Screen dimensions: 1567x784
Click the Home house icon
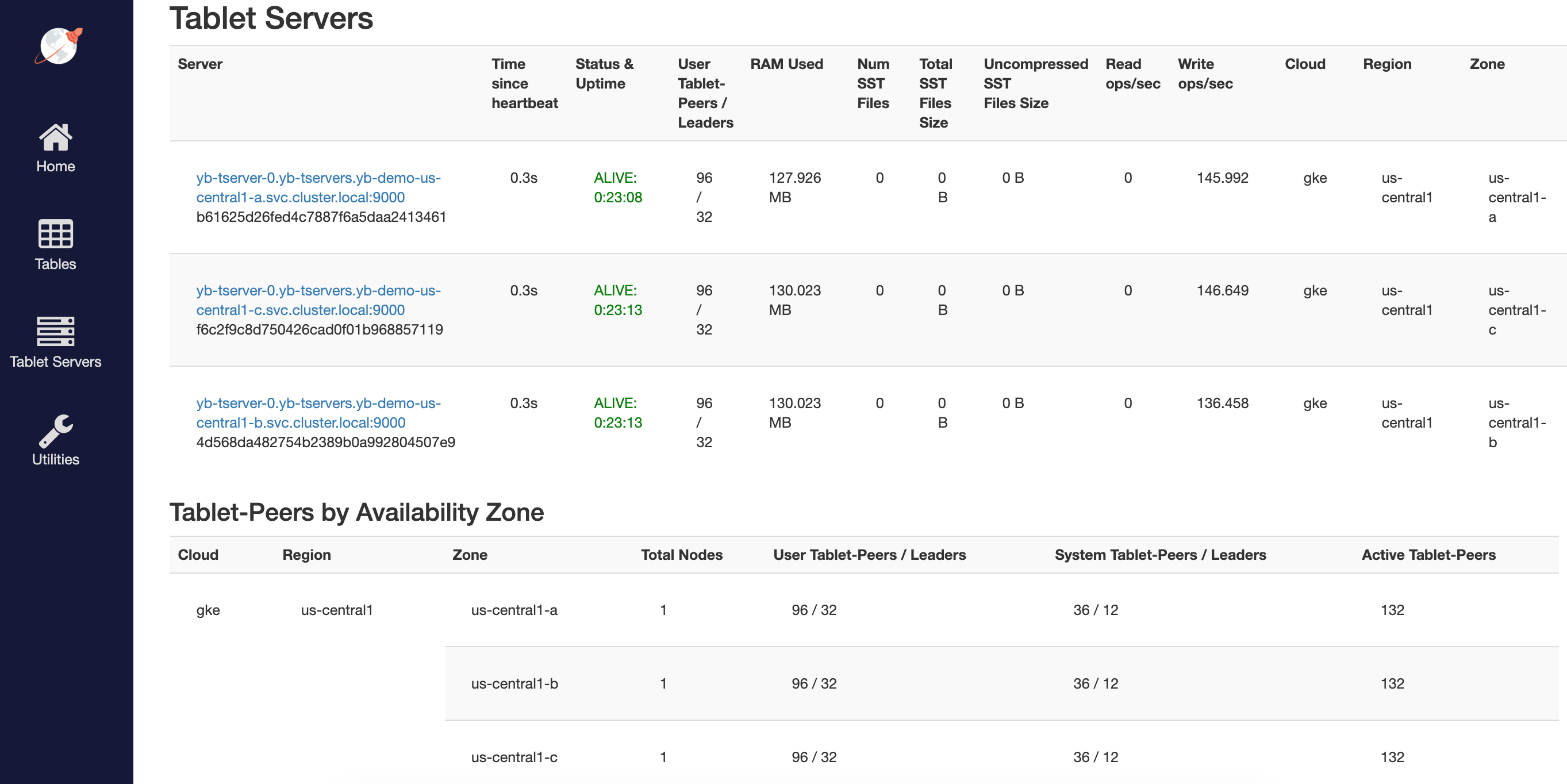(x=55, y=137)
